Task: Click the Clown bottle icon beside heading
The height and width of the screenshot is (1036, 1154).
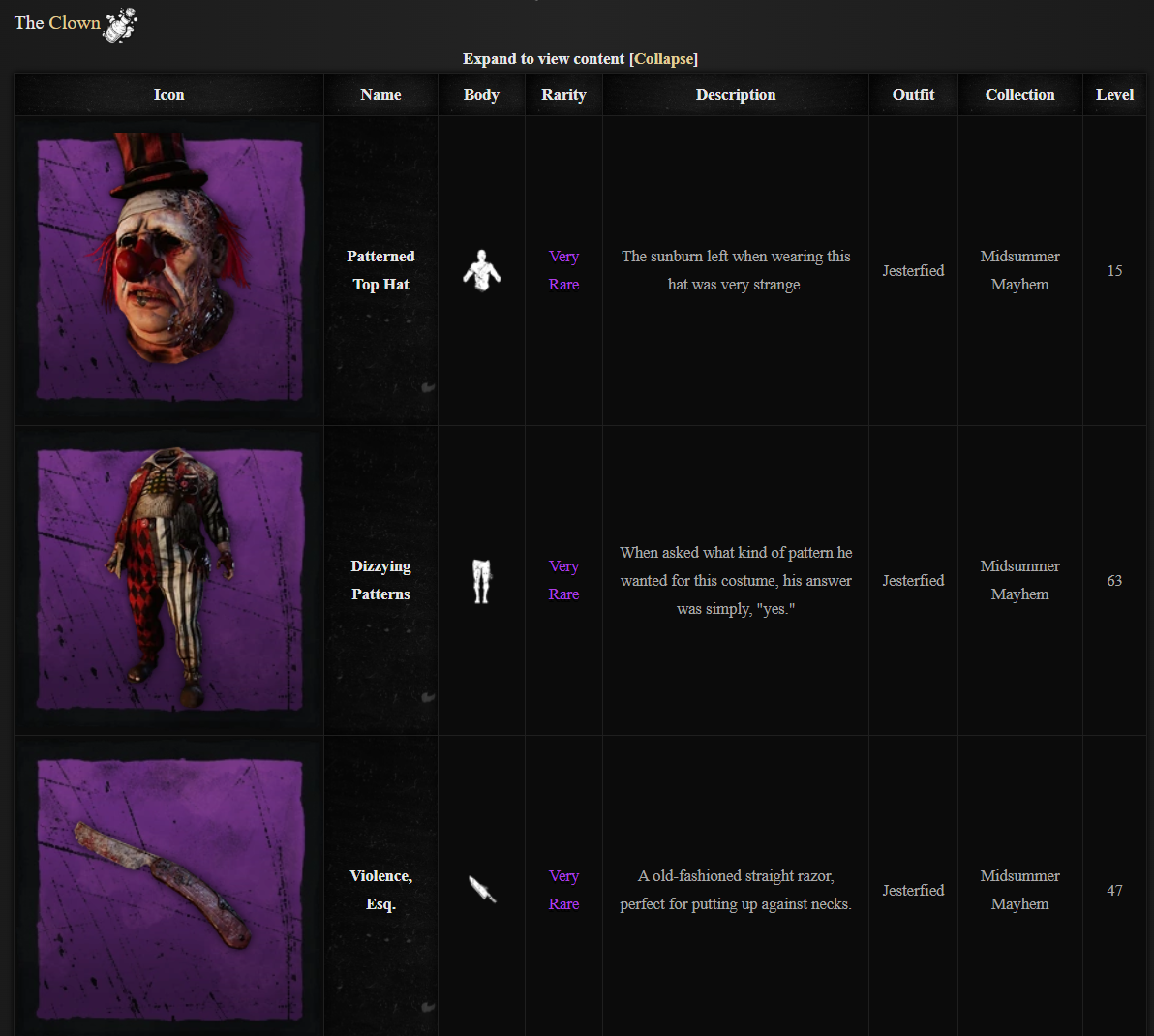Action: (121, 25)
